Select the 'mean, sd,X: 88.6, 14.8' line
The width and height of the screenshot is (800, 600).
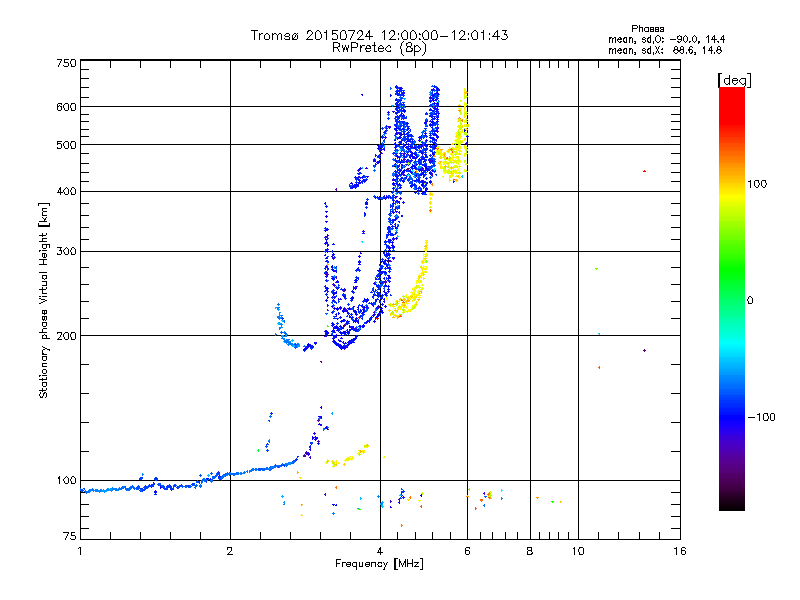665,50
